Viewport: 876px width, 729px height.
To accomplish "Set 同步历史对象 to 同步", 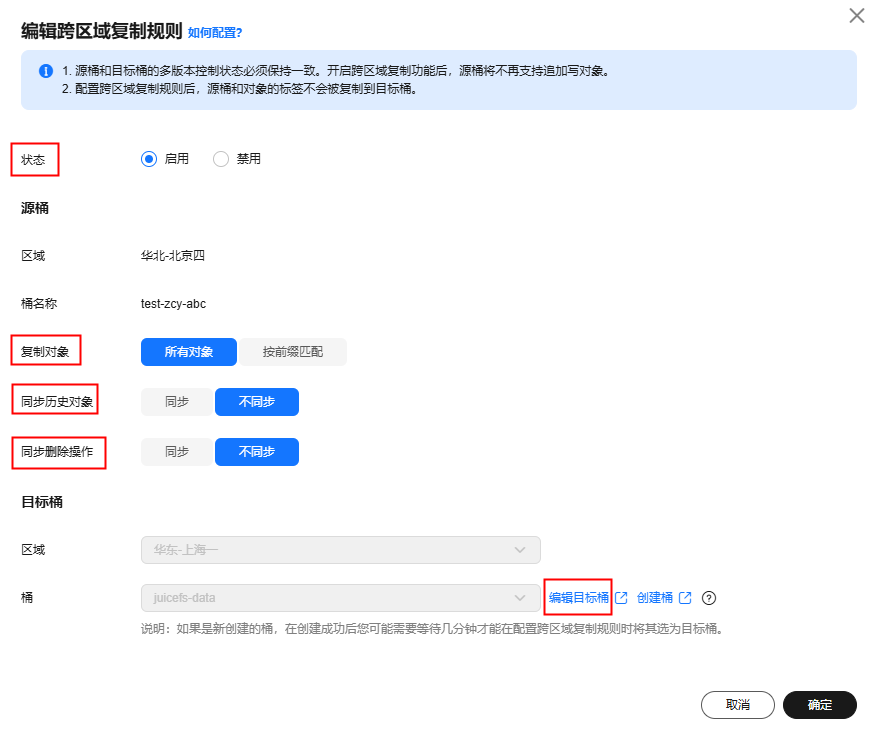I will 177,402.
